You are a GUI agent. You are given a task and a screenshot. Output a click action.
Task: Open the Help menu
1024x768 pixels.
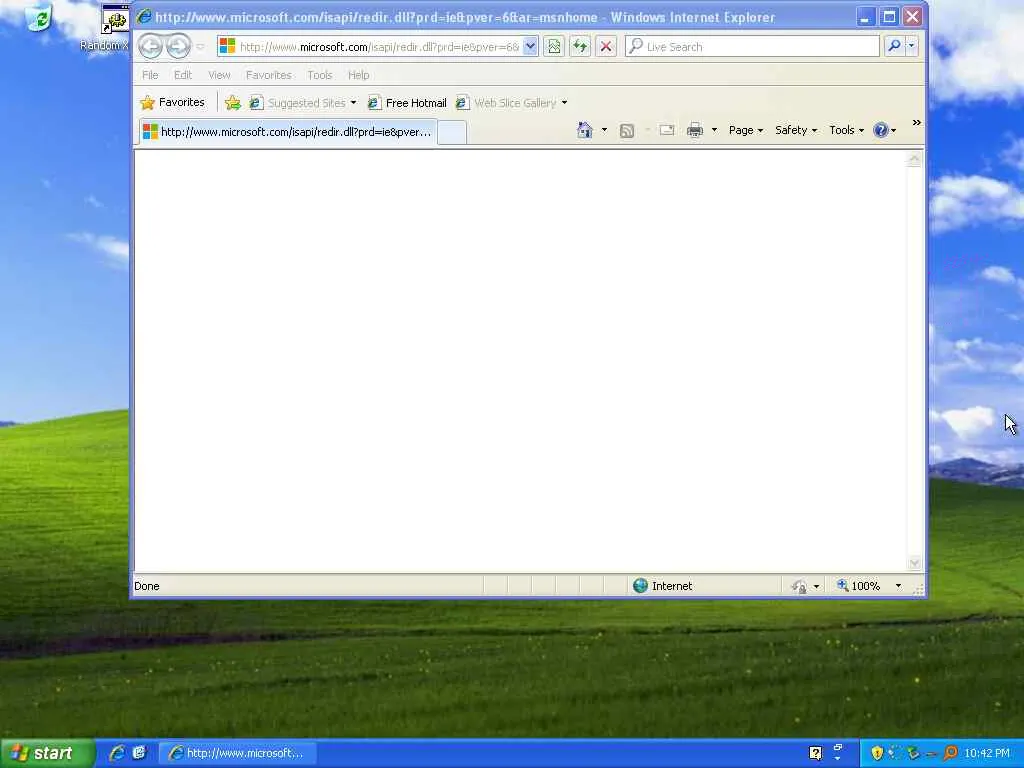pos(359,75)
